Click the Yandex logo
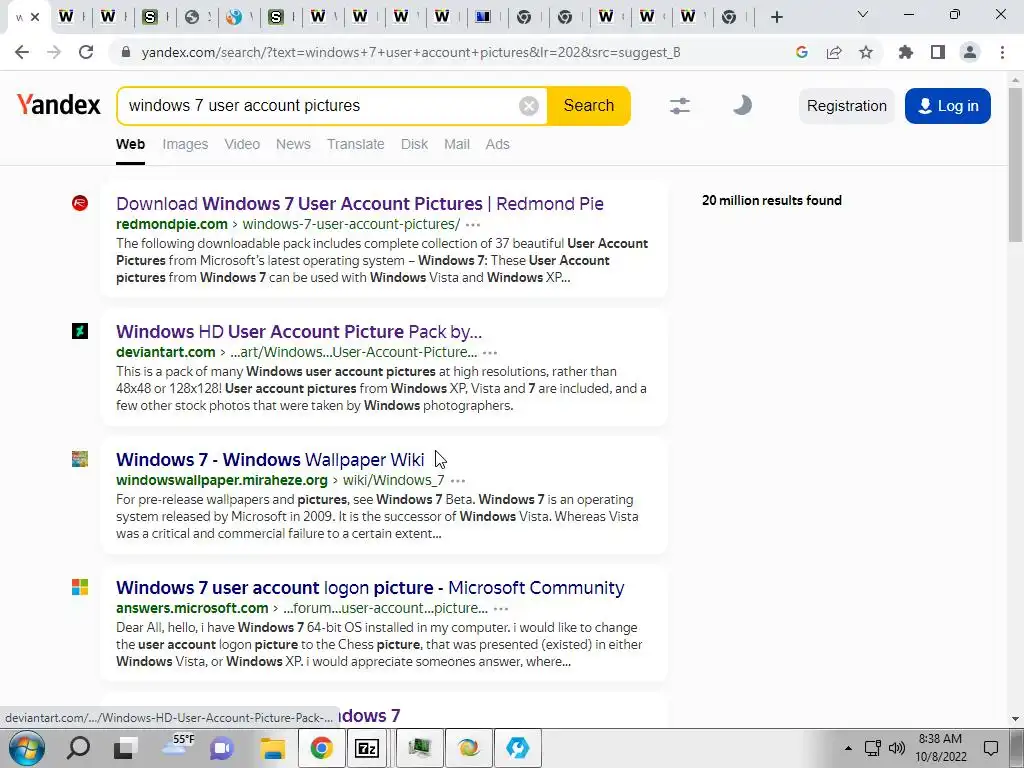Viewport: 1024px width, 768px height. click(x=58, y=104)
